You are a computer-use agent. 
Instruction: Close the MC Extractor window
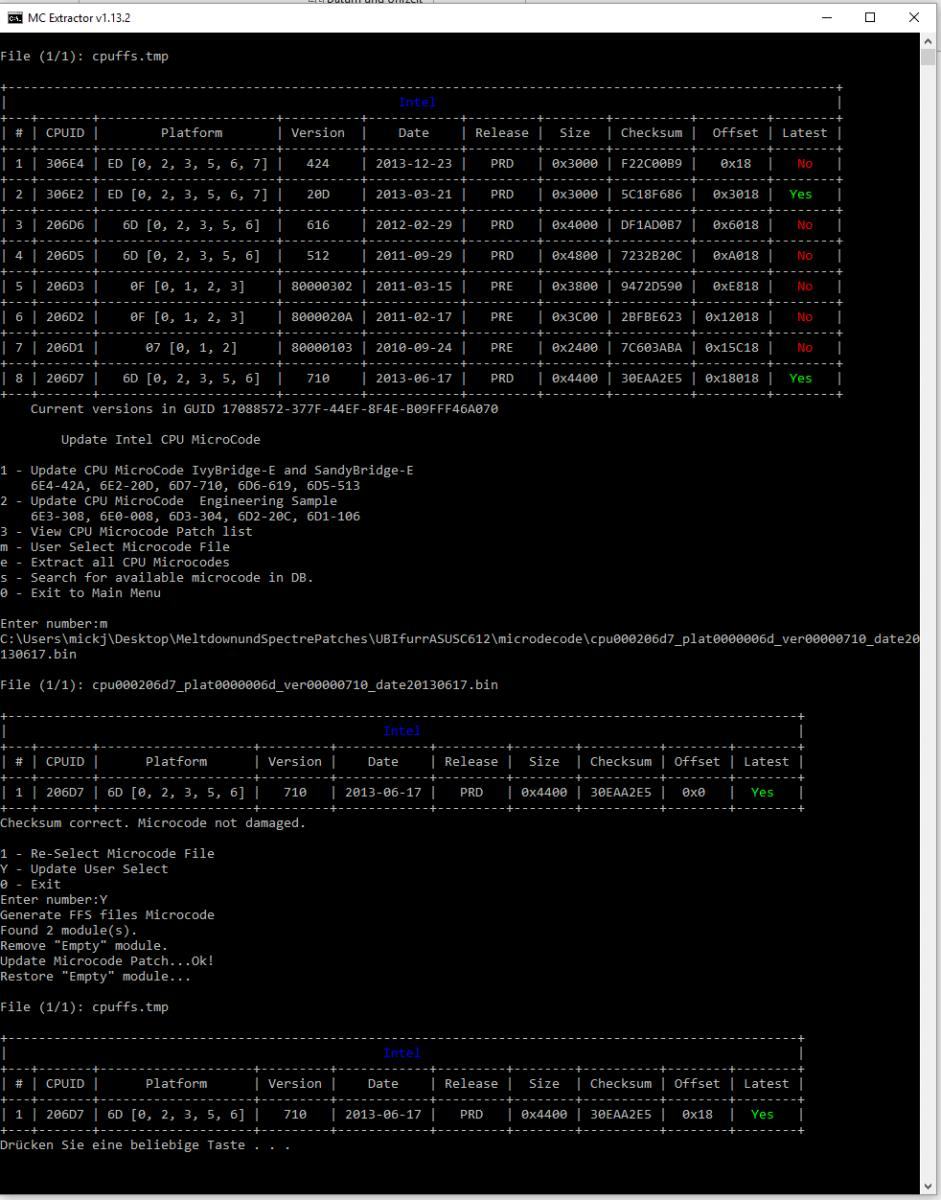915,17
